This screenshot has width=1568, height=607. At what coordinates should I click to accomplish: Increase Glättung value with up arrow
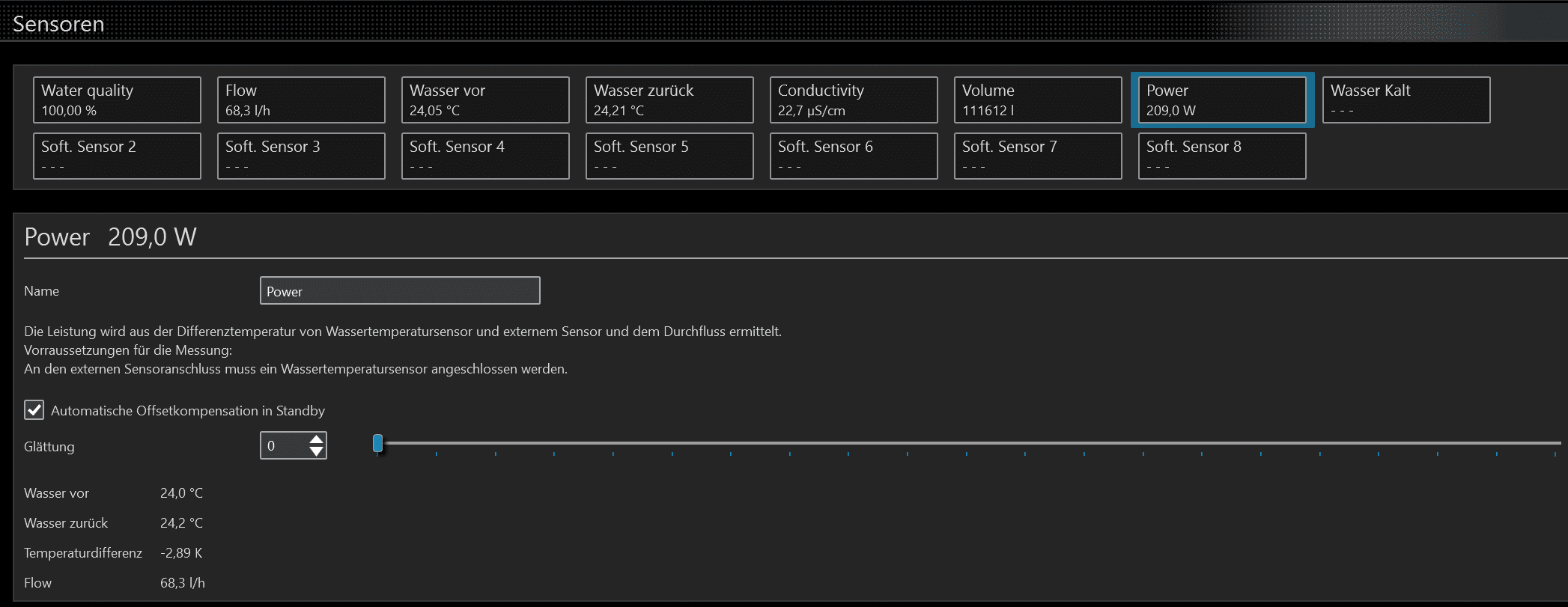317,439
